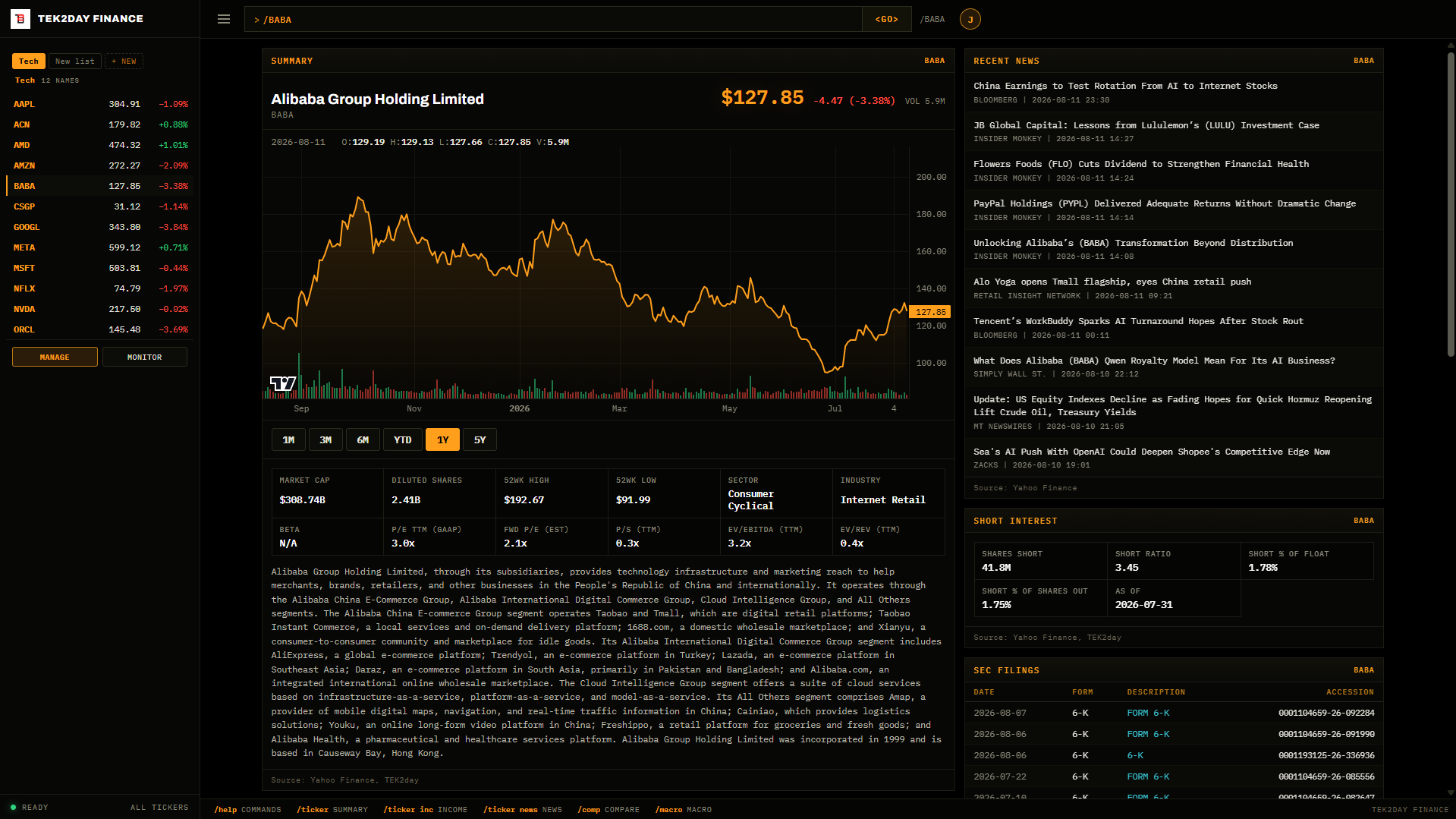Click the page vertical scrollbar

[x=1451, y=203]
